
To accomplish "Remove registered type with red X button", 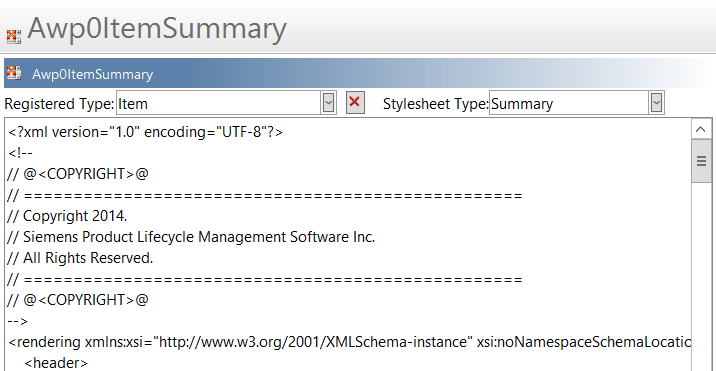I will click(355, 102).
